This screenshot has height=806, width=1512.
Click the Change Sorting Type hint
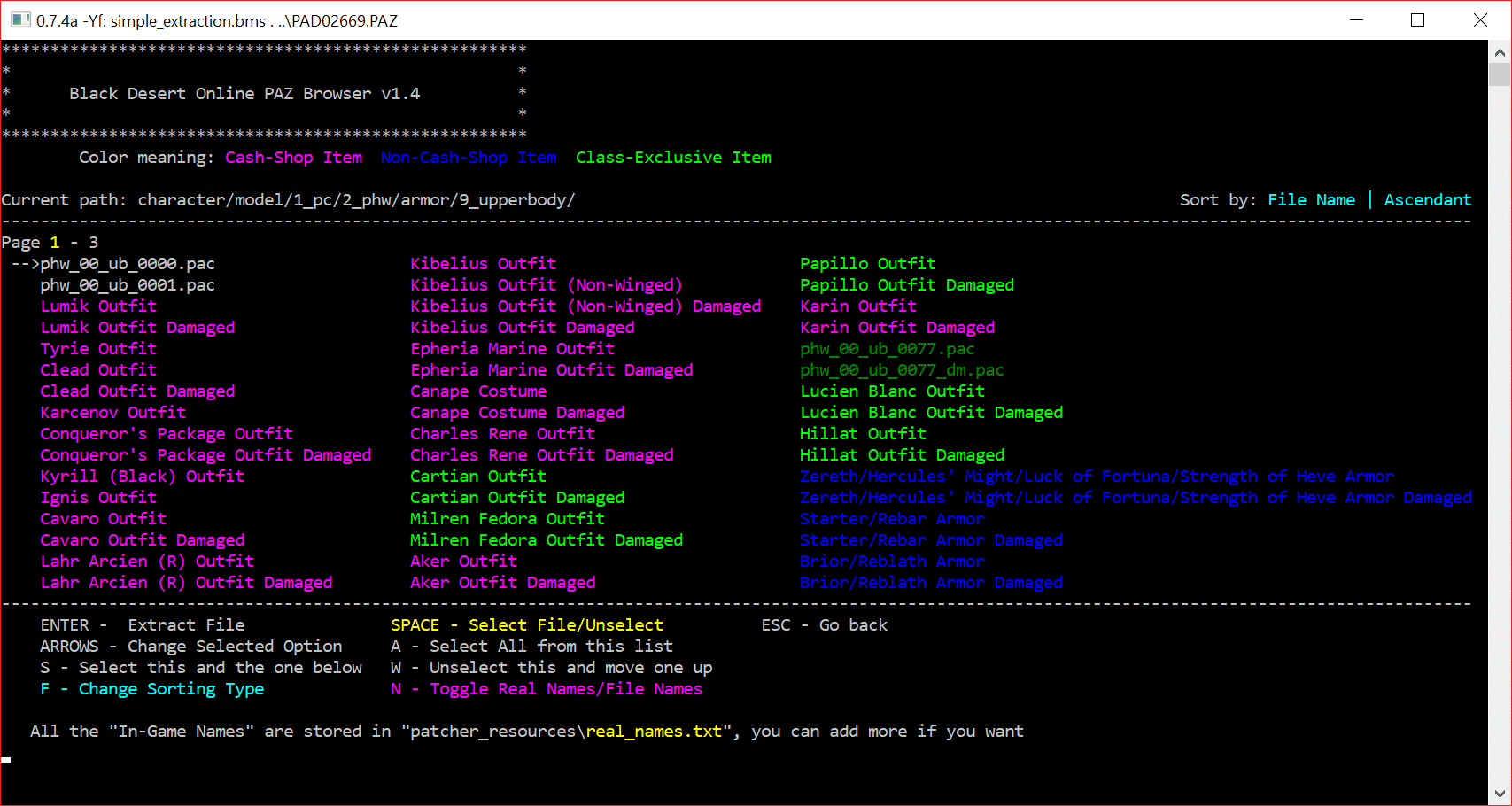pyautogui.click(x=171, y=689)
